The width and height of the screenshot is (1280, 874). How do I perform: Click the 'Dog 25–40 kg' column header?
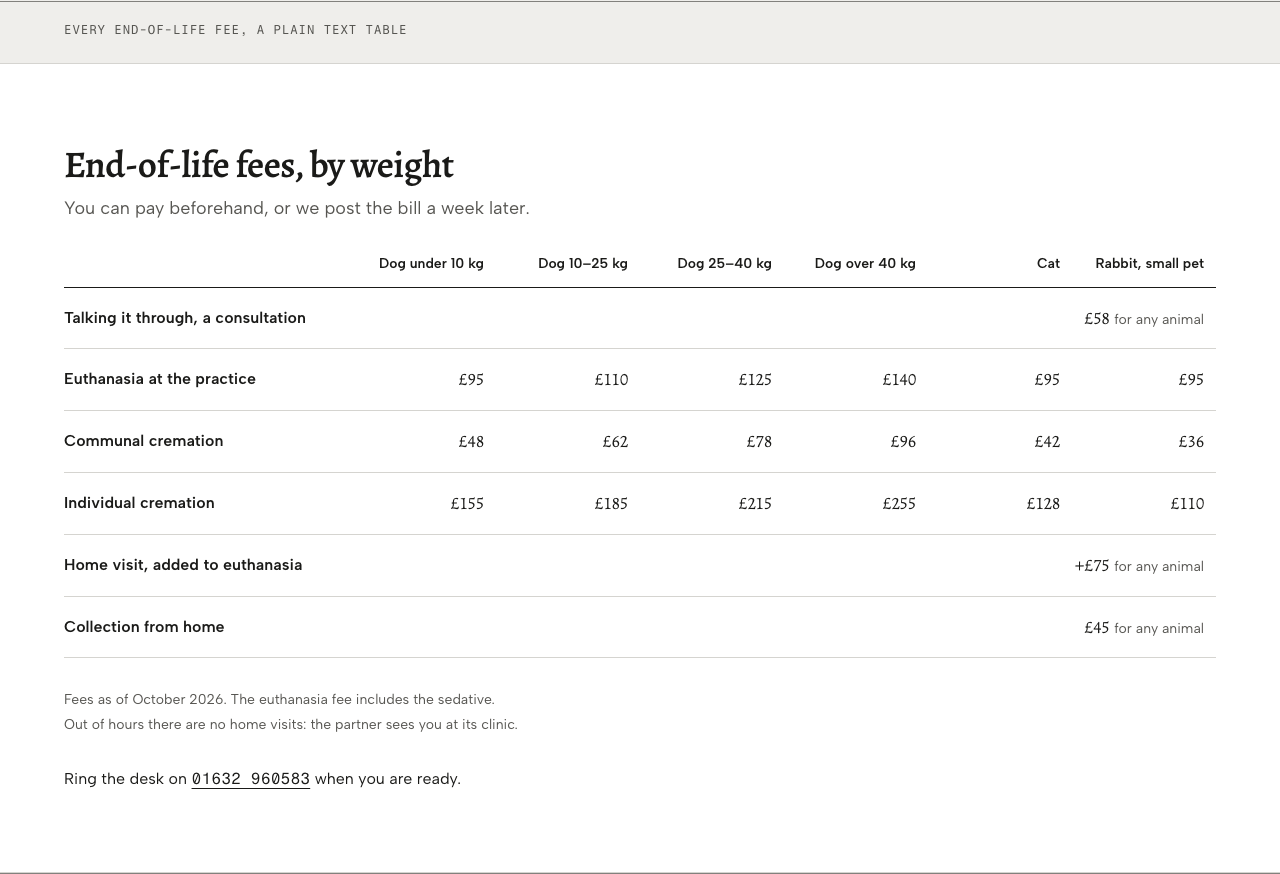click(x=724, y=264)
